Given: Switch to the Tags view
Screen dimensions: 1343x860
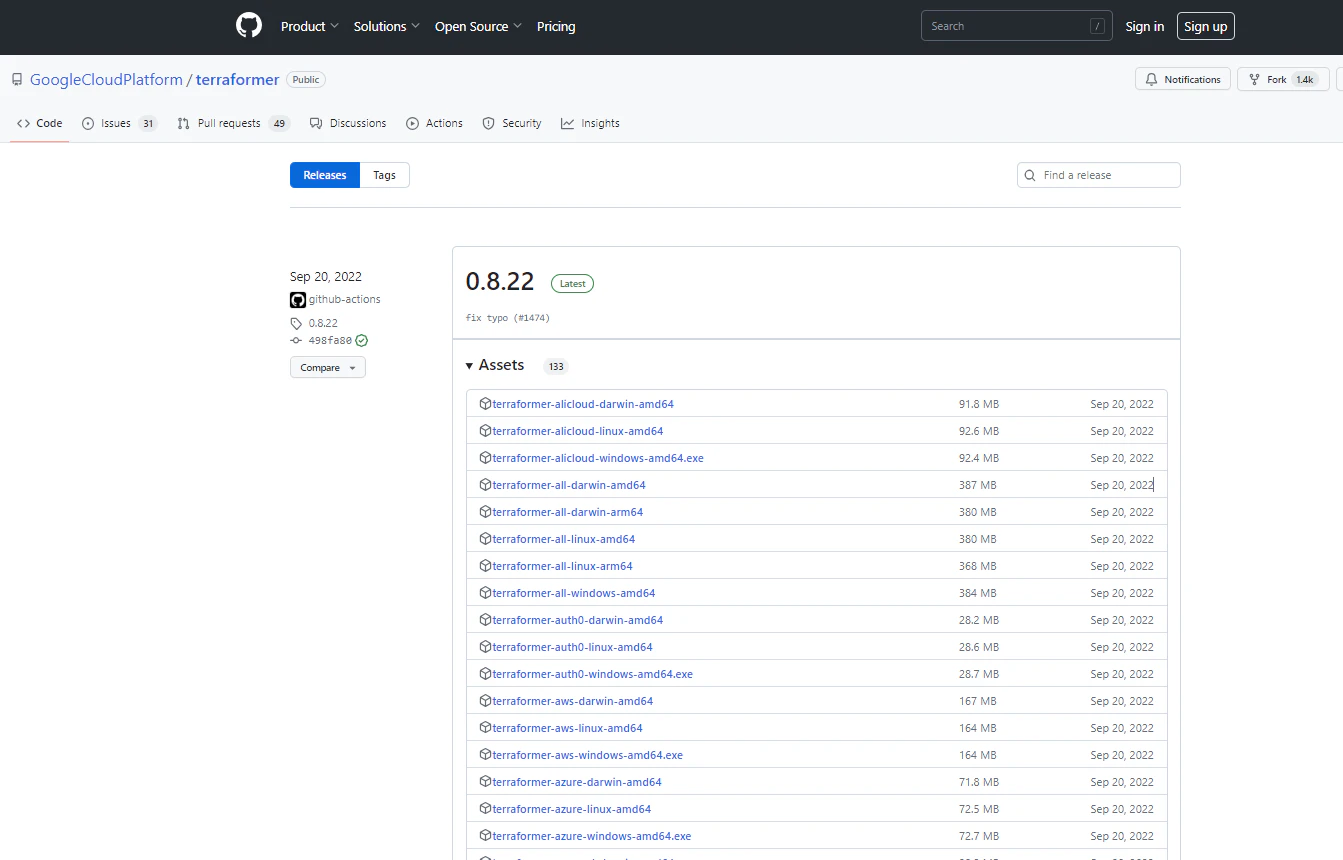Looking at the screenshot, I should point(385,176).
